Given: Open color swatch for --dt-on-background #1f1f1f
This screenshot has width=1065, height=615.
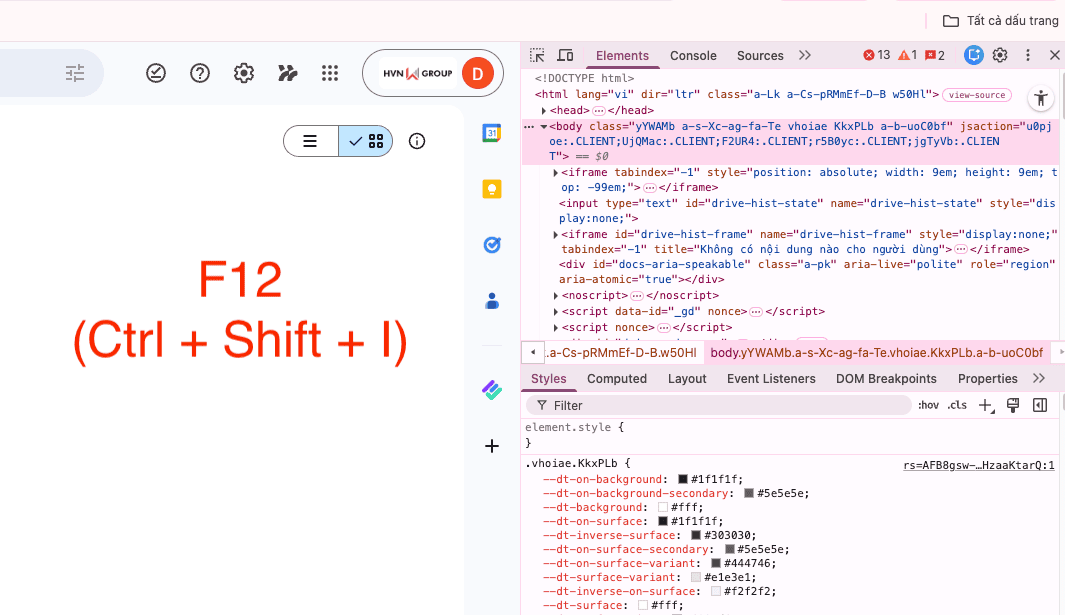Looking at the screenshot, I should pyautogui.click(x=683, y=479).
